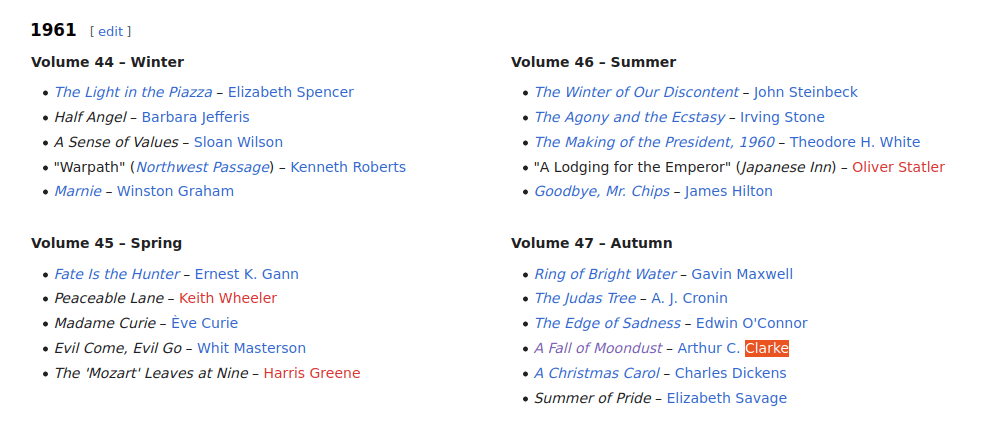Open Elizabeth Spencer author page
989x436 pixels.
[291, 92]
